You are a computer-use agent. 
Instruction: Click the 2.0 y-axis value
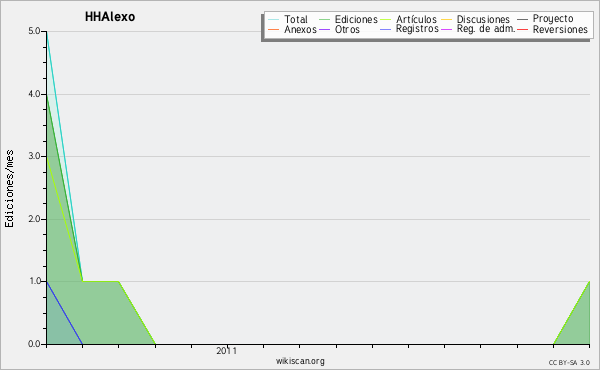tap(34, 219)
